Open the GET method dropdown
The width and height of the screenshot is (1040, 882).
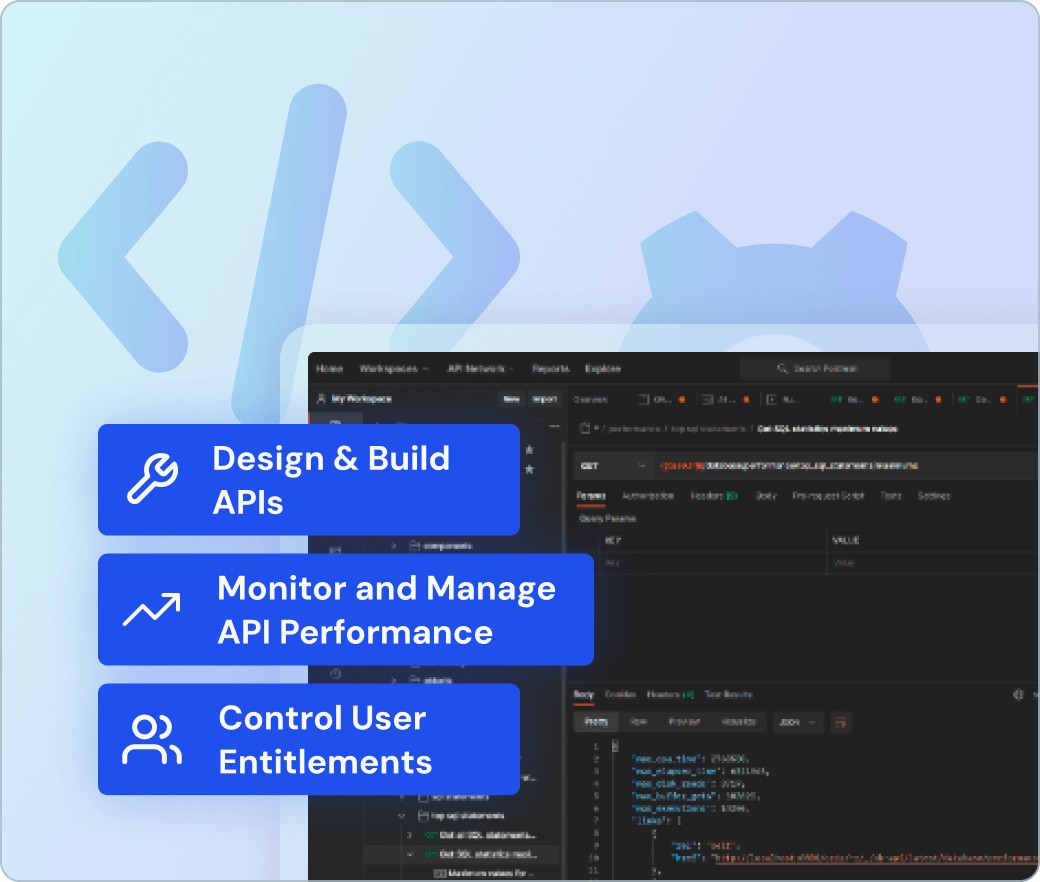[613, 466]
